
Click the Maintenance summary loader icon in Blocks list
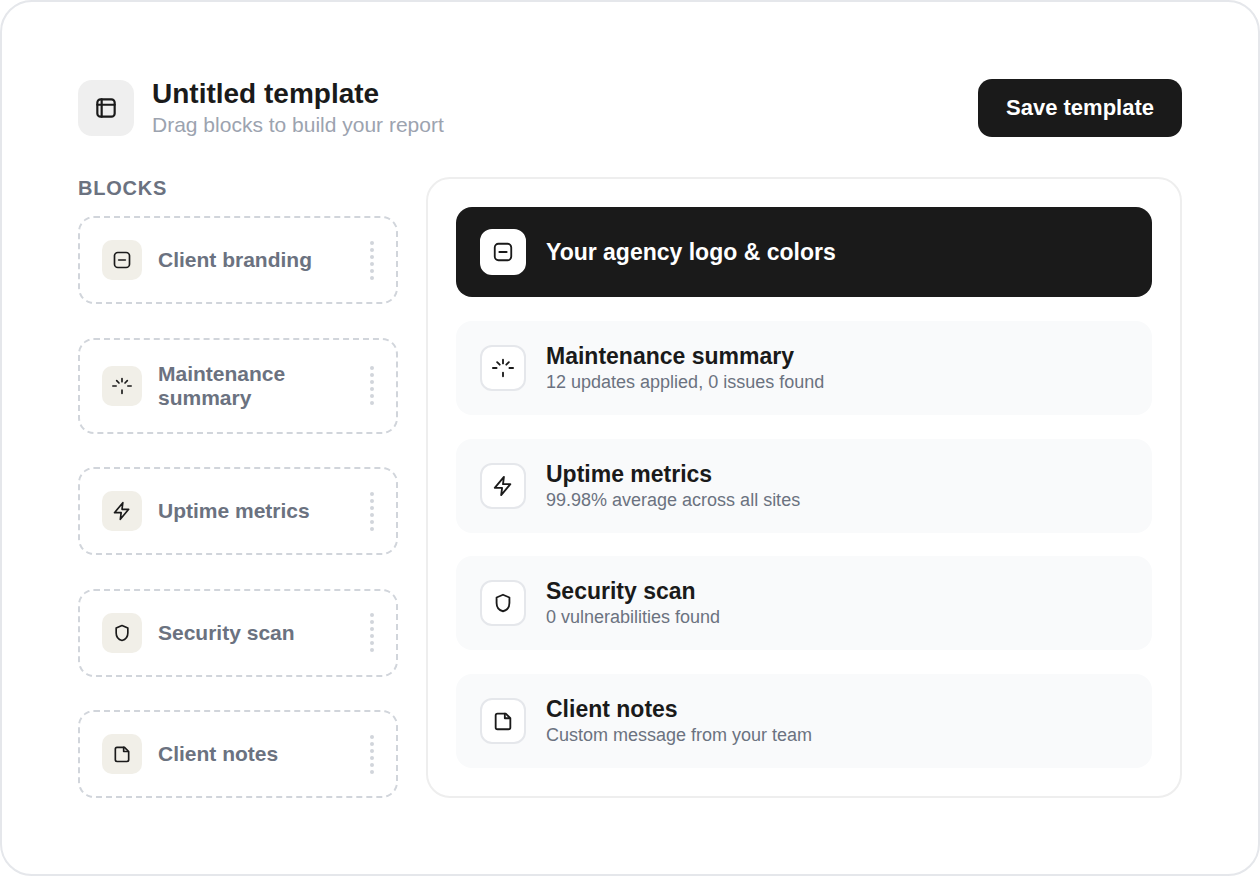tap(122, 386)
